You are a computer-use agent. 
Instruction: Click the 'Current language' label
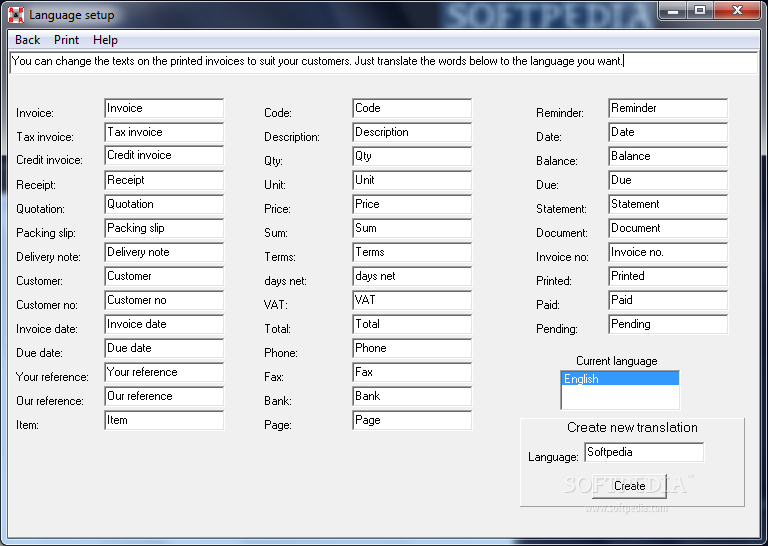[x=617, y=361]
